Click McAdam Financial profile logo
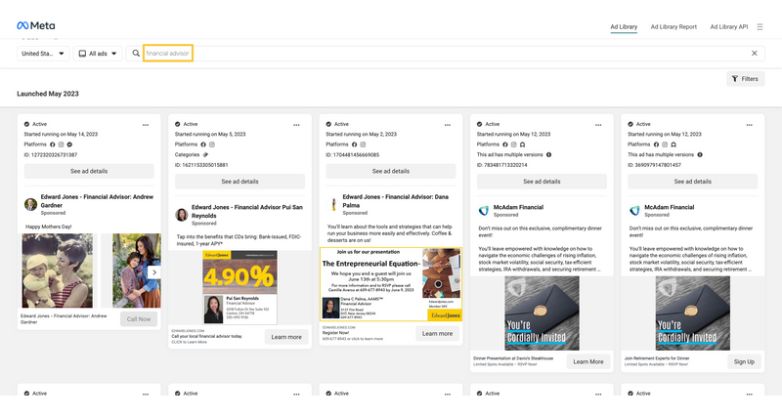Viewport: 782px width, 410px height. click(x=483, y=210)
